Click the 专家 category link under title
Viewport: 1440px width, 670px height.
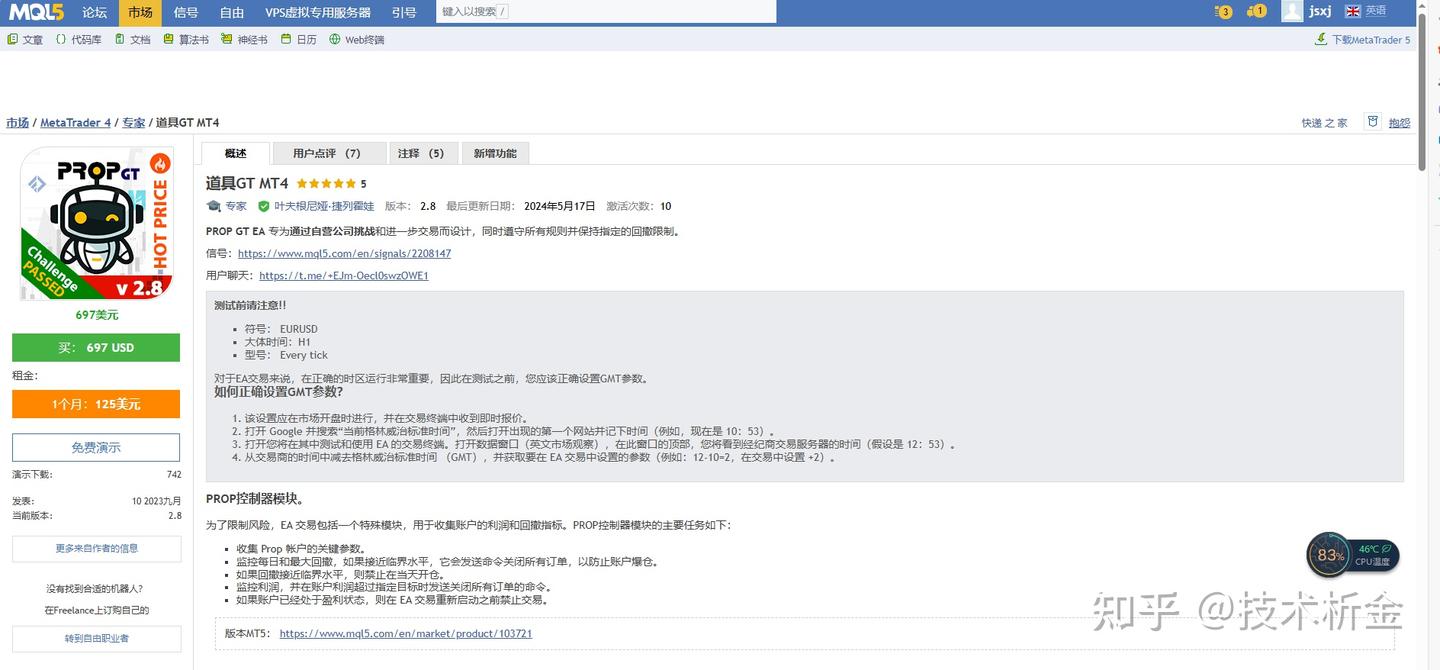pos(236,206)
